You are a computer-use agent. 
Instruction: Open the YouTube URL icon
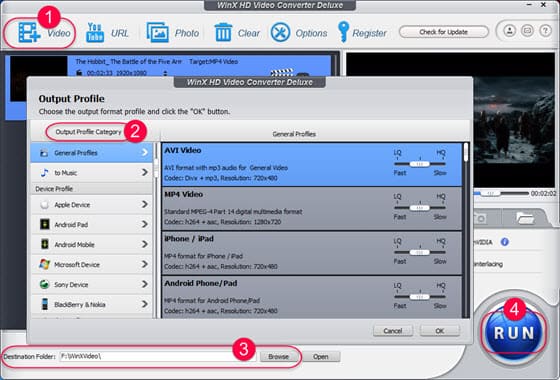pyautogui.click(x=95, y=32)
